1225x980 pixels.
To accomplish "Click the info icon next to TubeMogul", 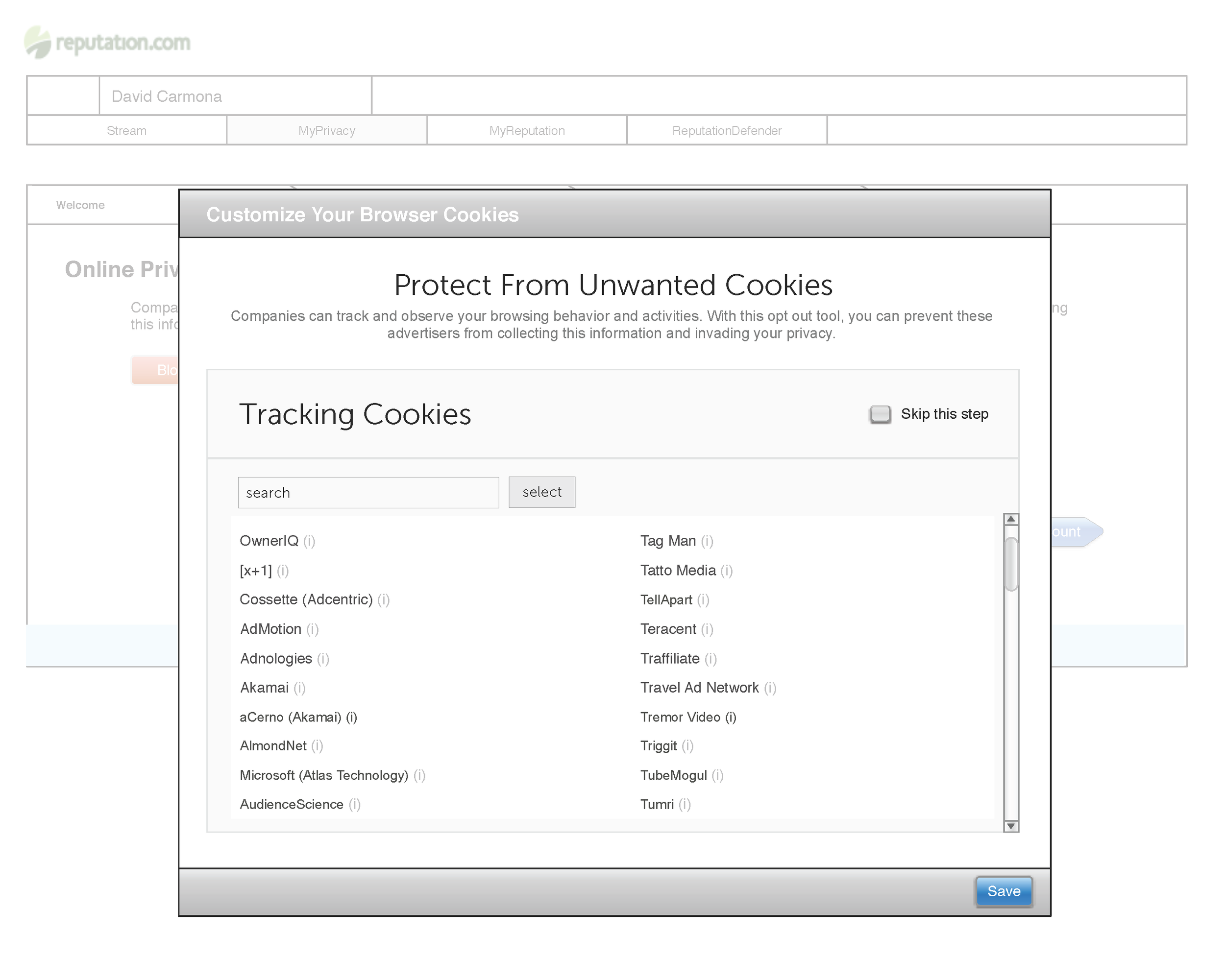I will pyautogui.click(x=718, y=776).
